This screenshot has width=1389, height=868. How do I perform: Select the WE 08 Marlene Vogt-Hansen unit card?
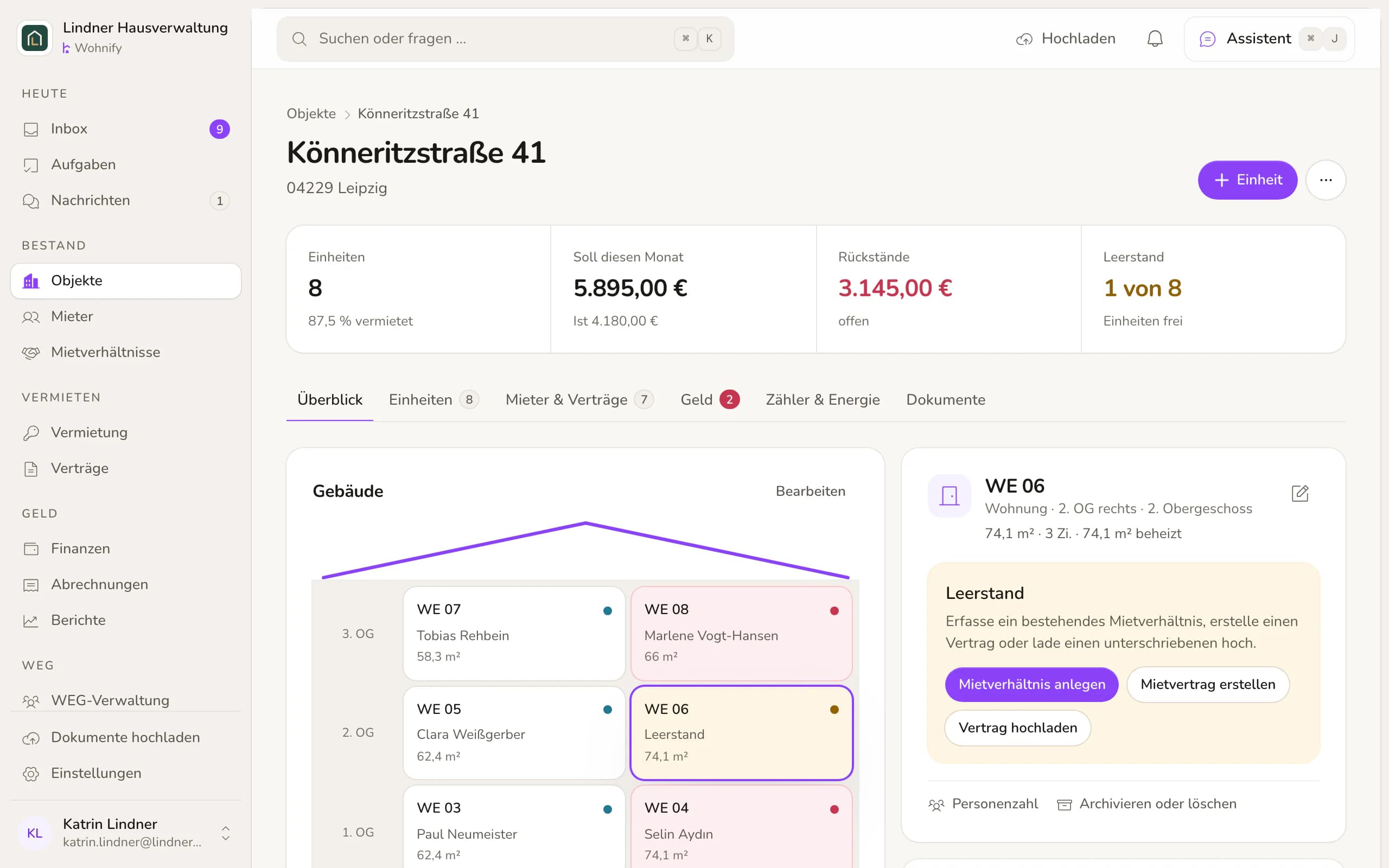[741, 633]
